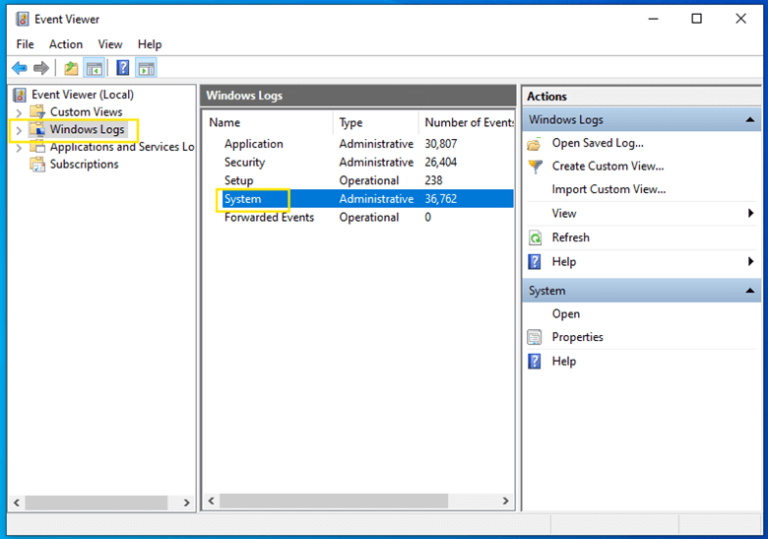Image resolution: width=768 pixels, height=539 pixels.
Task: Open the File menu
Action: 25,45
